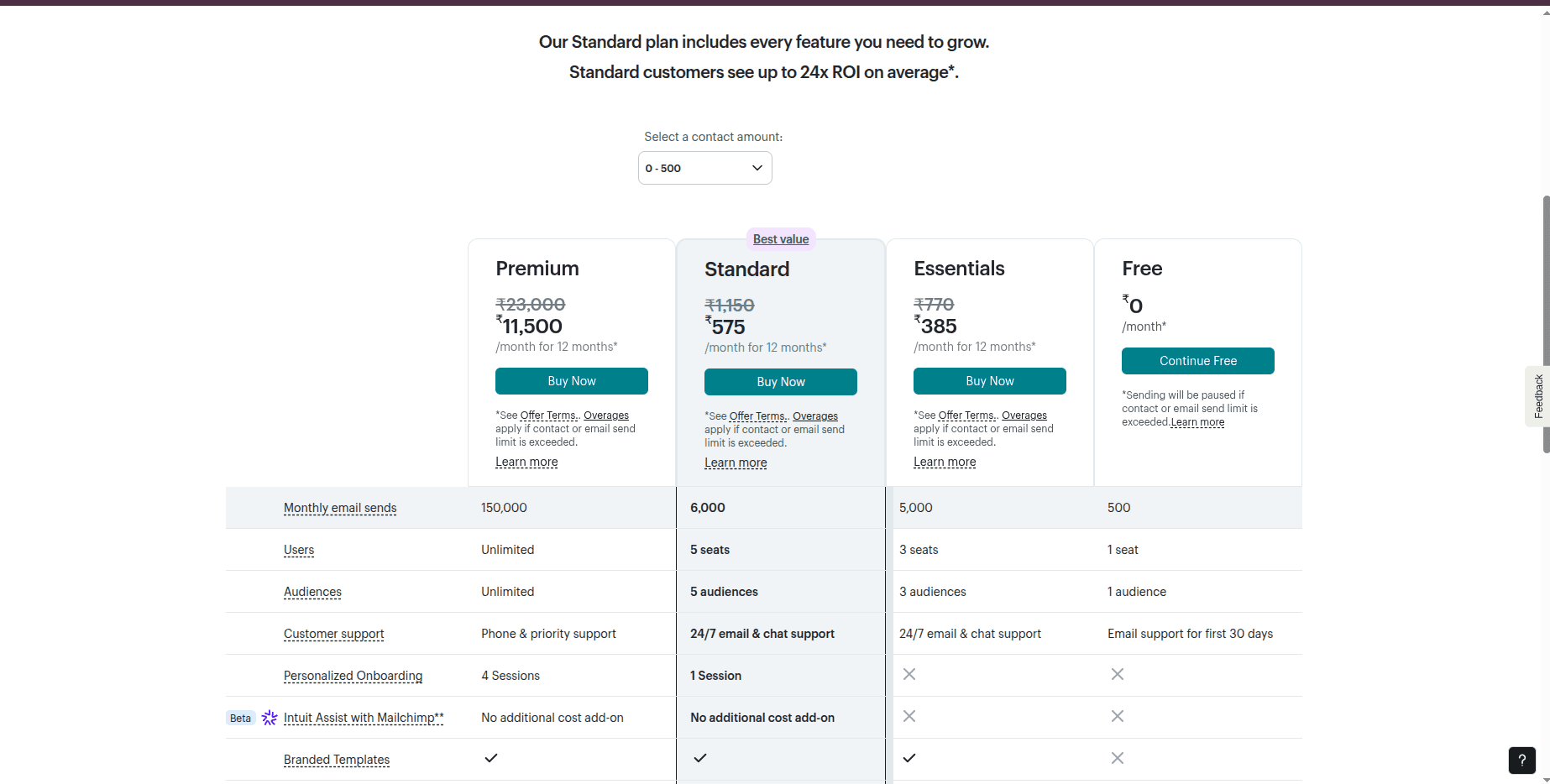Open Overages link under Premium

pos(606,416)
